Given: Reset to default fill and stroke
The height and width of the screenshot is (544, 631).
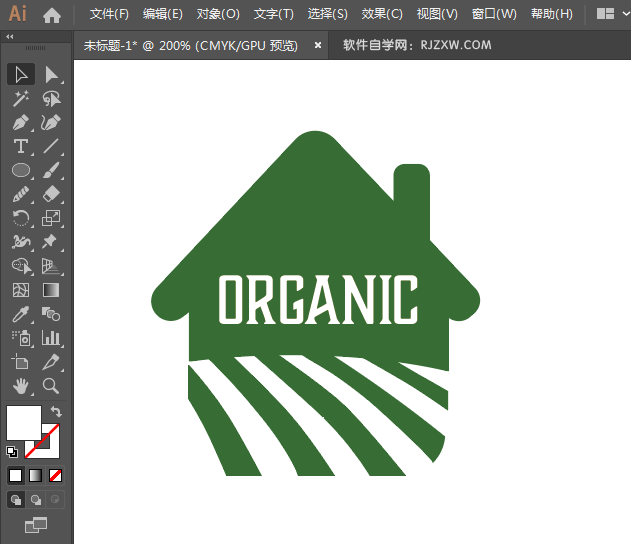Looking at the screenshot, I should pyautogui.click(x=12, y=452).
